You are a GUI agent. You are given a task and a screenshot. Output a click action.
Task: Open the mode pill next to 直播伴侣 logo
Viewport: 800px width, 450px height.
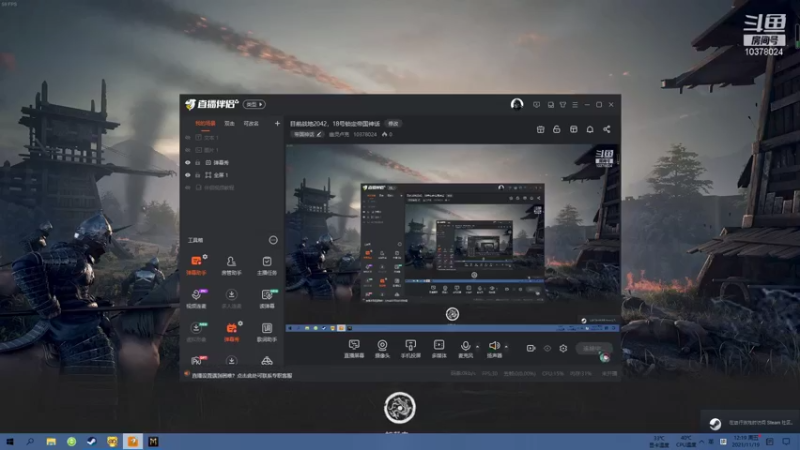point(254,104)
